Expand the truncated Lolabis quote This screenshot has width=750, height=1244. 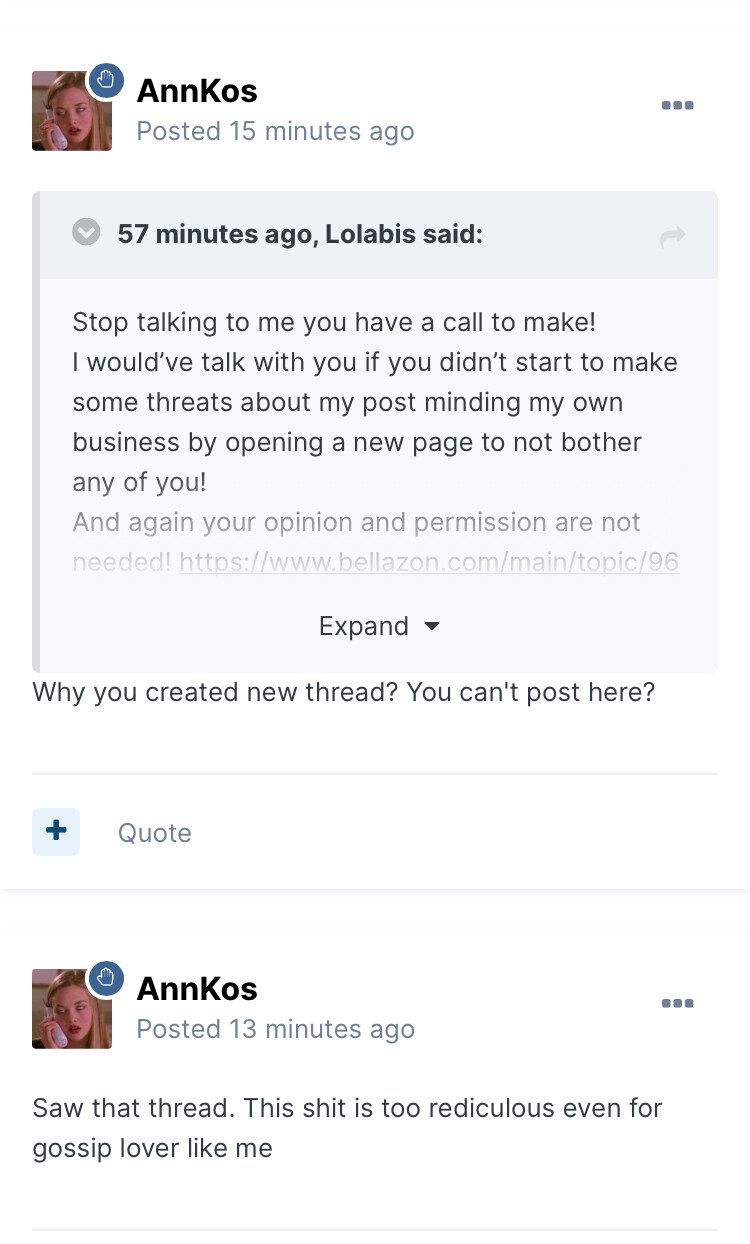(x=364, y=626)
